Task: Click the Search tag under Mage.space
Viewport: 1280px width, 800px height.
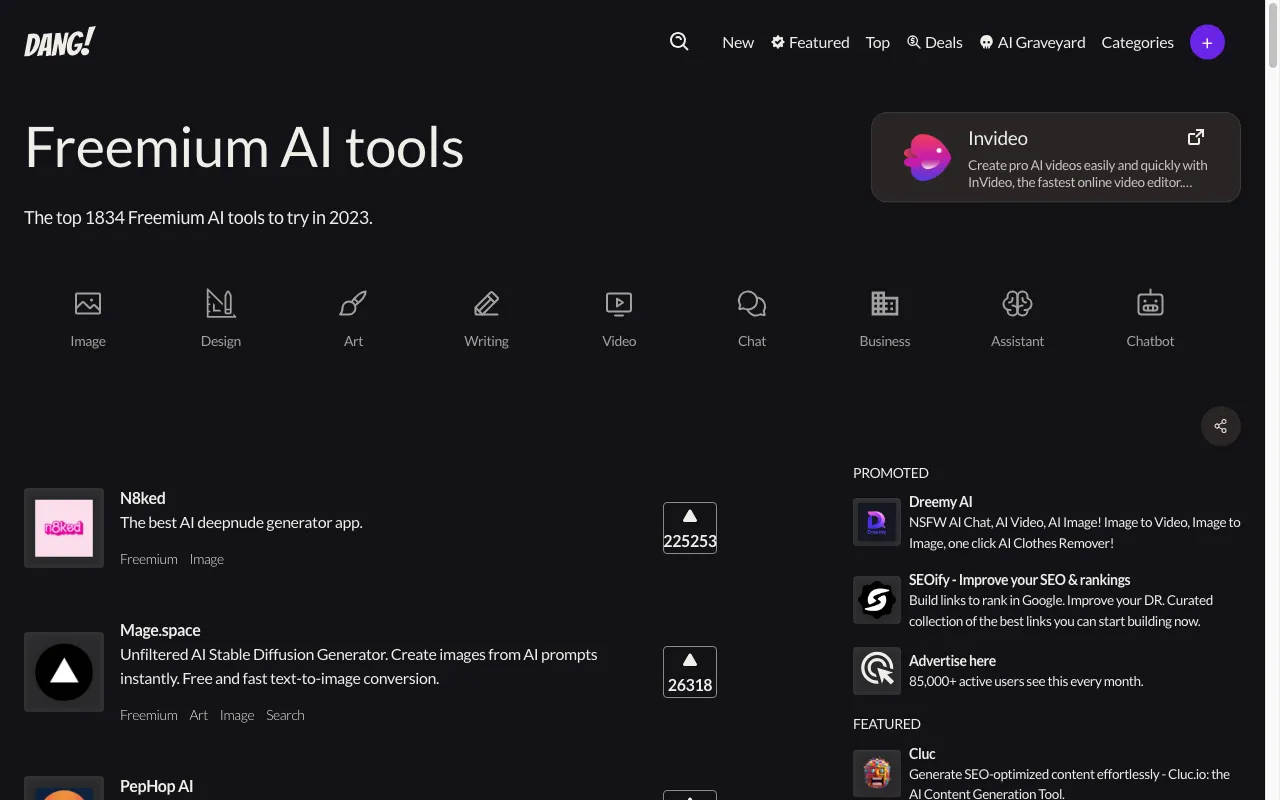Action: 285,715
